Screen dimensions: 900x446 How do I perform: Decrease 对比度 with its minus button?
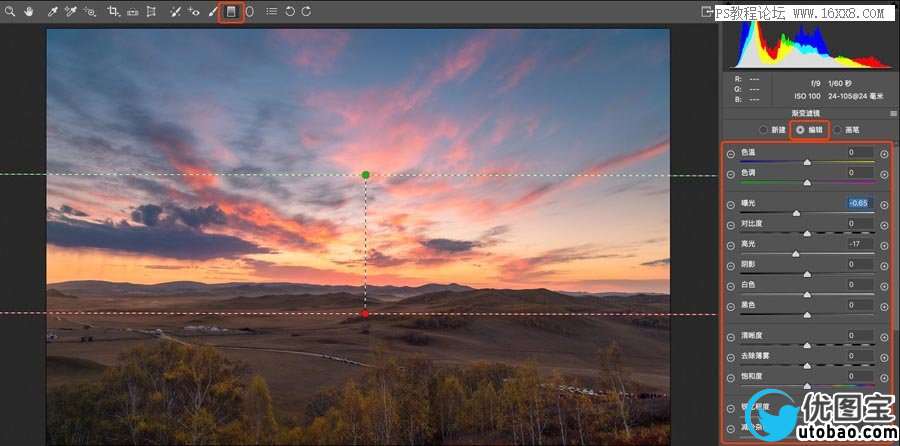(x=730, y=225)
